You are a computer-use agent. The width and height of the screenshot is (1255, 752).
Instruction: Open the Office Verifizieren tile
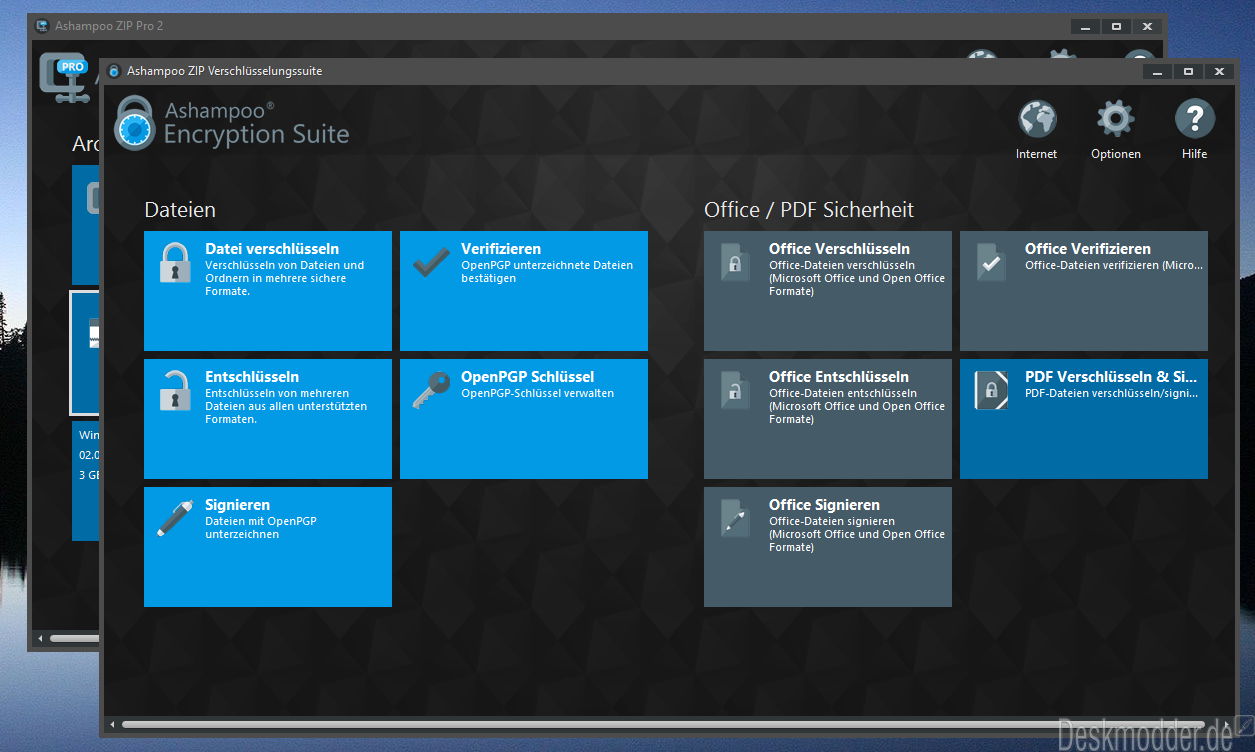pos(1084,291)
